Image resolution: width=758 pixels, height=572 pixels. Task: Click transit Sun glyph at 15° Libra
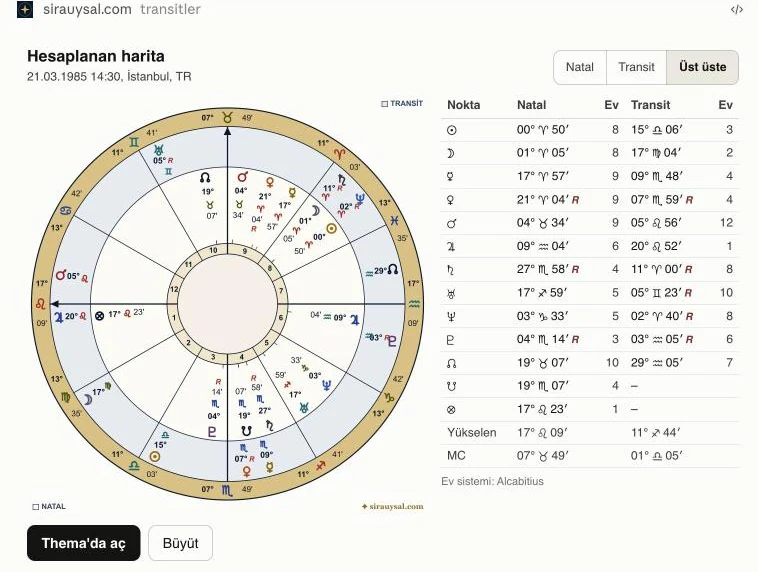(155, 456)
